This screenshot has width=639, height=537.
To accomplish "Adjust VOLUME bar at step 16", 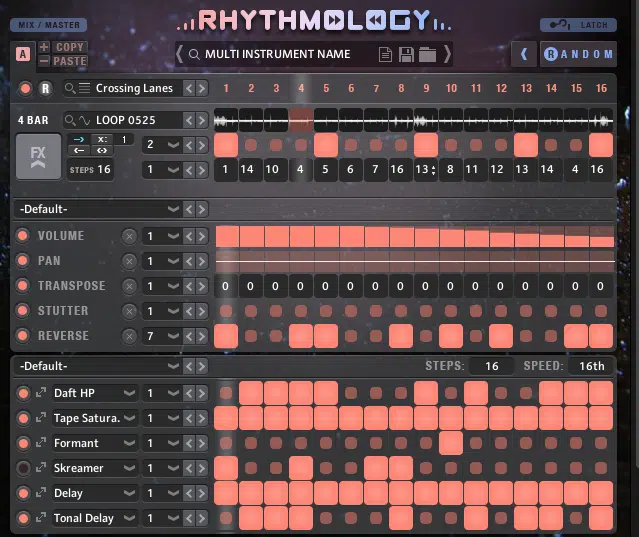I will [602, 237].
